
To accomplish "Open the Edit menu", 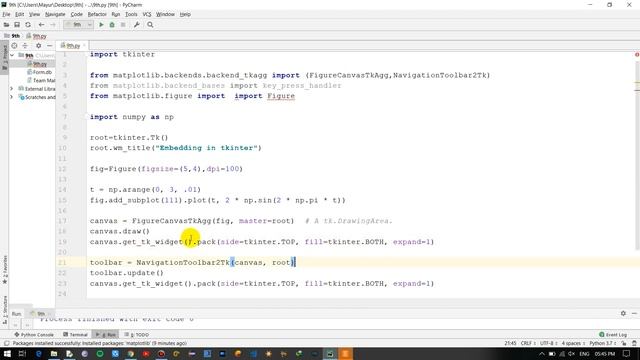I will [x=20, y=14].
